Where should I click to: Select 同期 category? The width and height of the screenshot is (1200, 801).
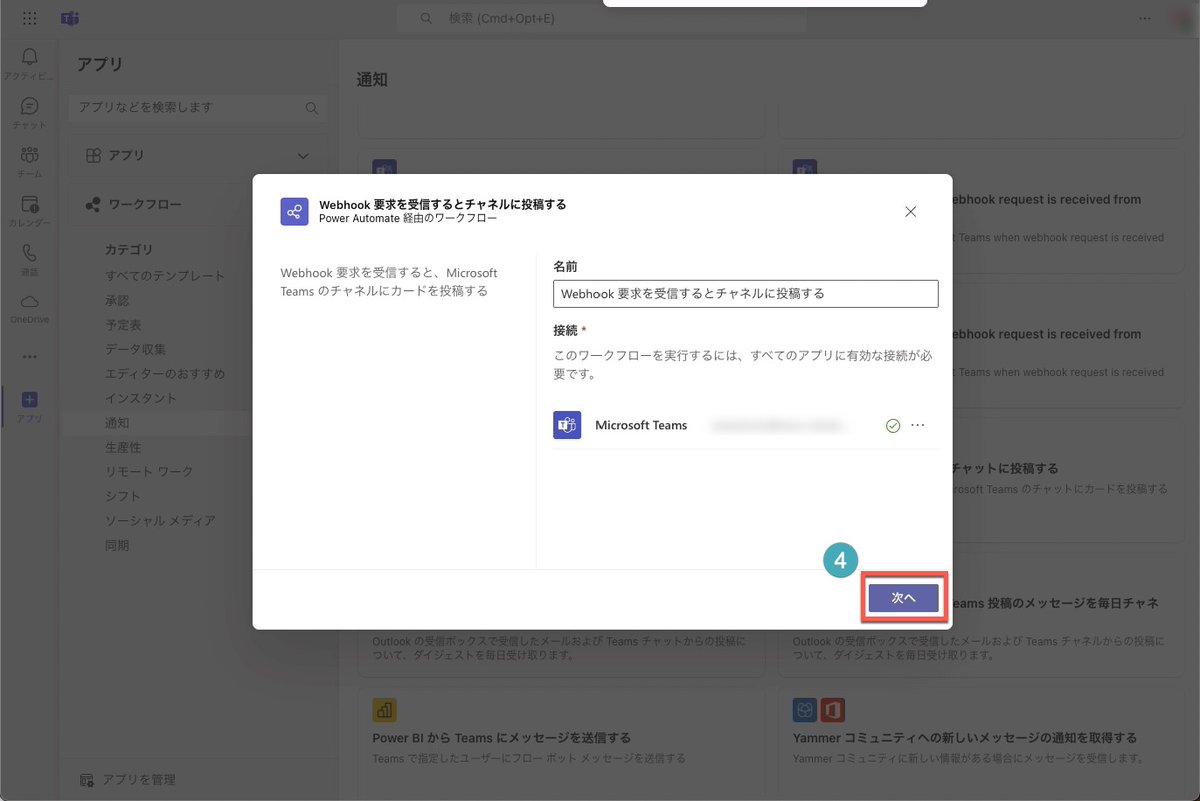(x=117, y=545)
